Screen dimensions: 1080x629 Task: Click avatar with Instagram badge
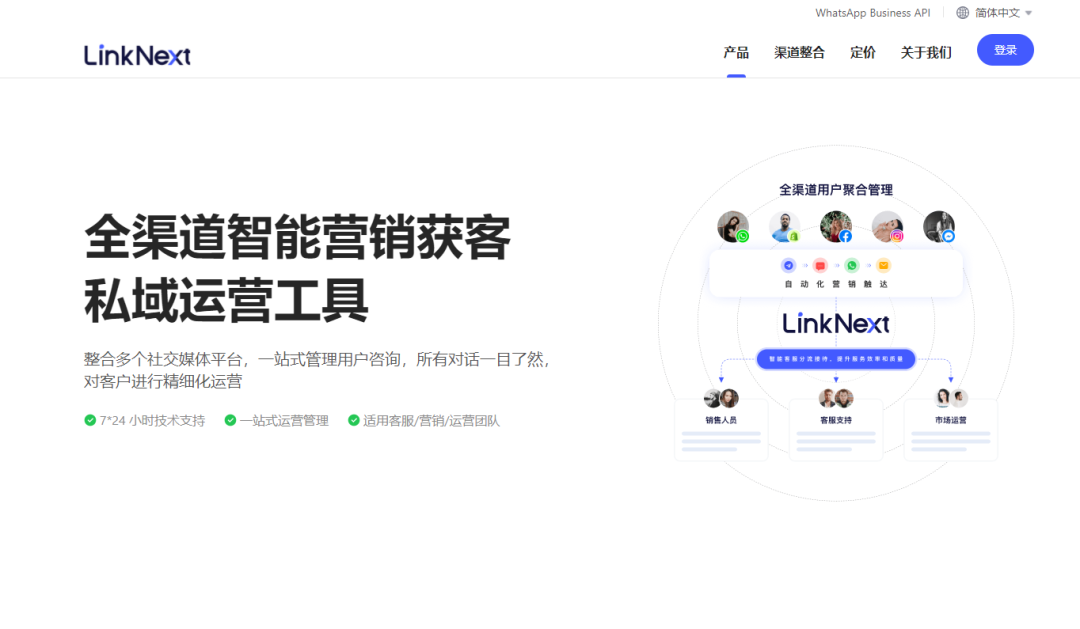tap(887, 227)
